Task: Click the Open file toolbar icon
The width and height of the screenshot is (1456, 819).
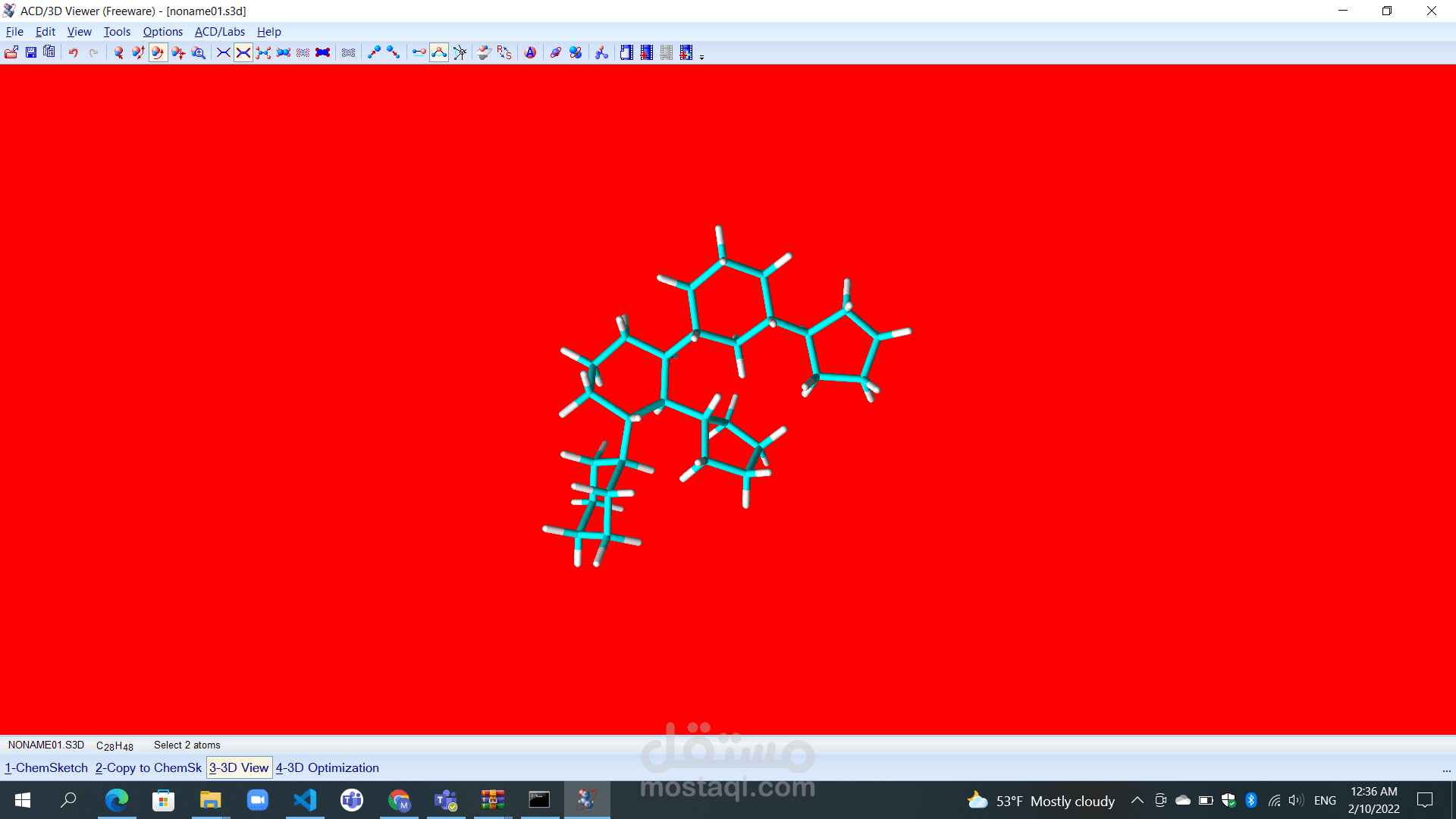Action: pyautogui.click(x=11, y=52)
